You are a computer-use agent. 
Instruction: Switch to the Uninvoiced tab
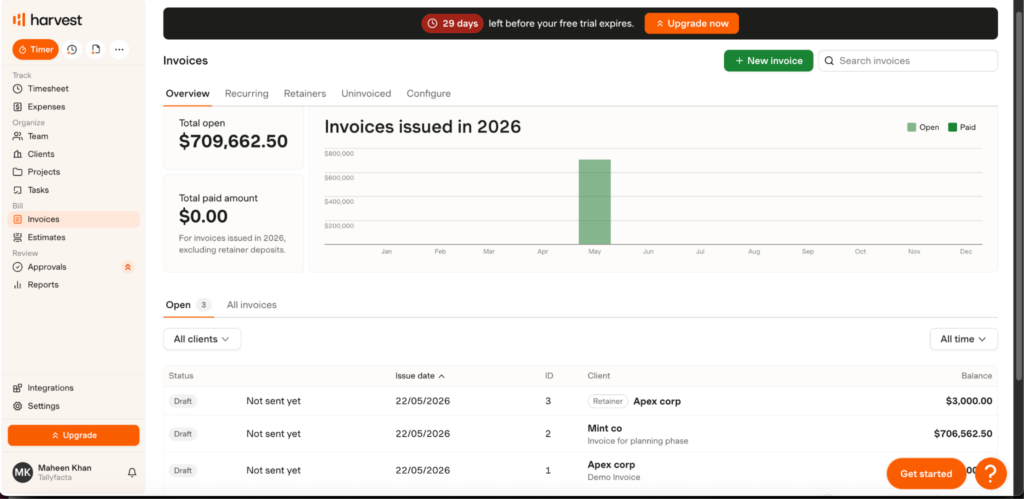[x=366, y=93]
